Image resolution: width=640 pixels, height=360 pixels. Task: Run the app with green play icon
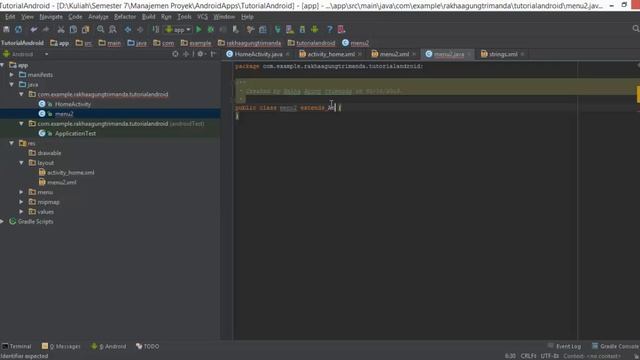pos(199,29)
